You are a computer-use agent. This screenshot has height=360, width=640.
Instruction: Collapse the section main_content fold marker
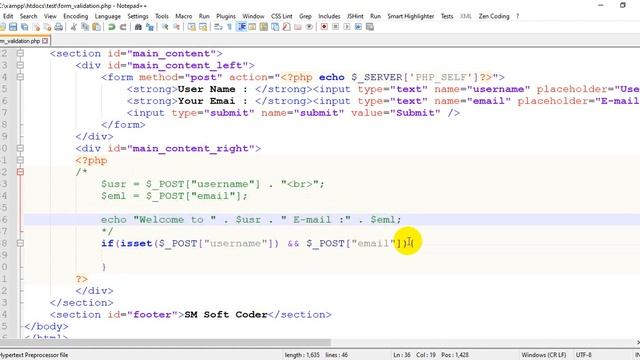[20, 53]
